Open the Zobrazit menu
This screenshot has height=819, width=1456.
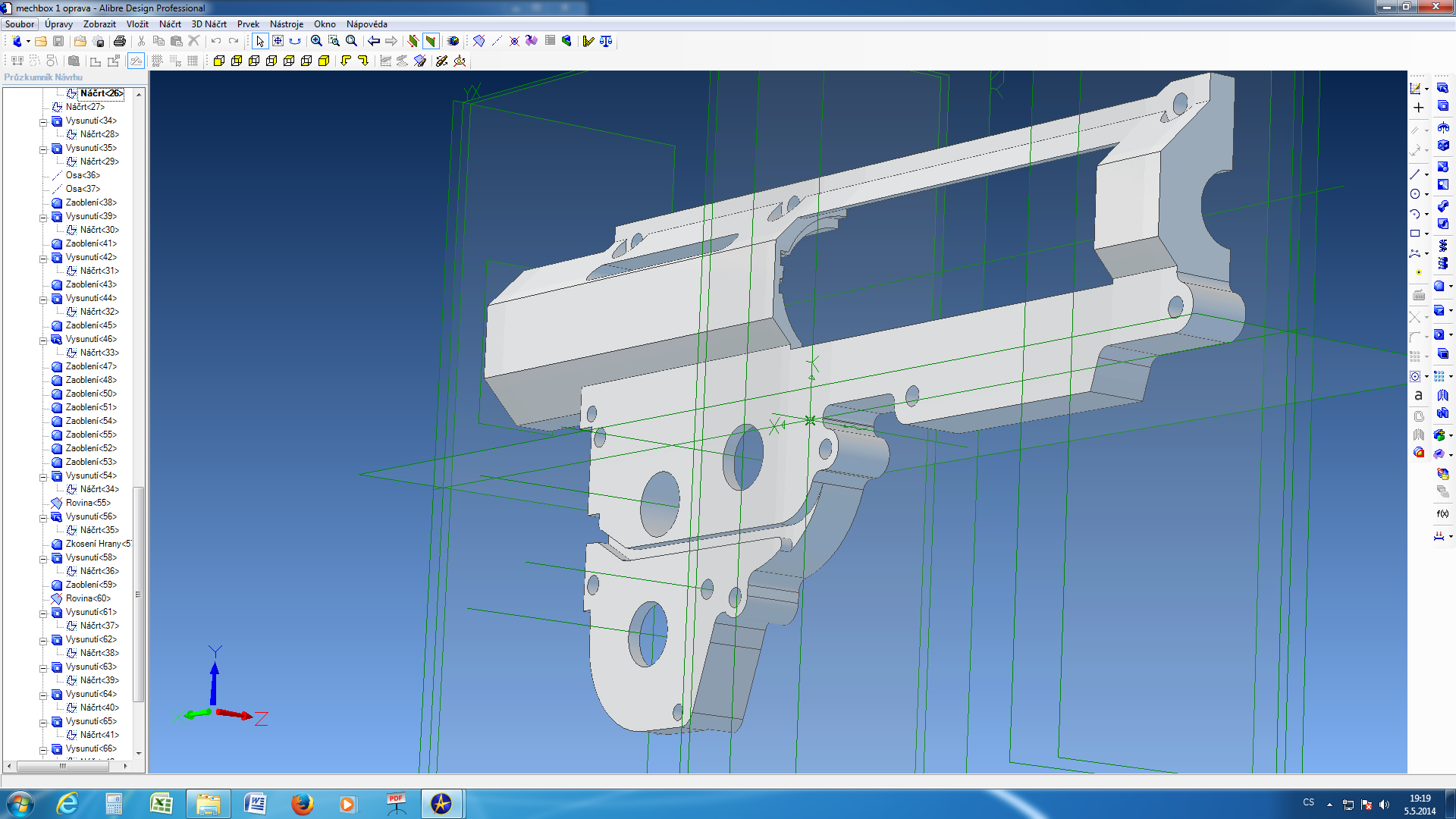click(99, 24)
